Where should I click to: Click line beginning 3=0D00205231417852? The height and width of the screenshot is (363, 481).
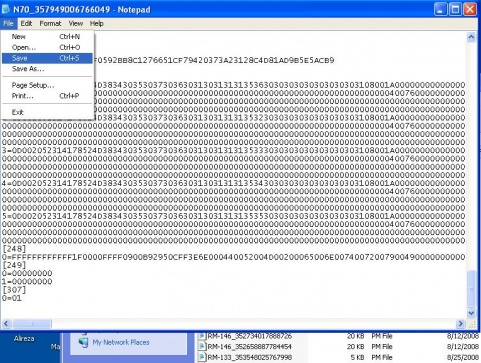pyautogui.click(x=233, y=150)
